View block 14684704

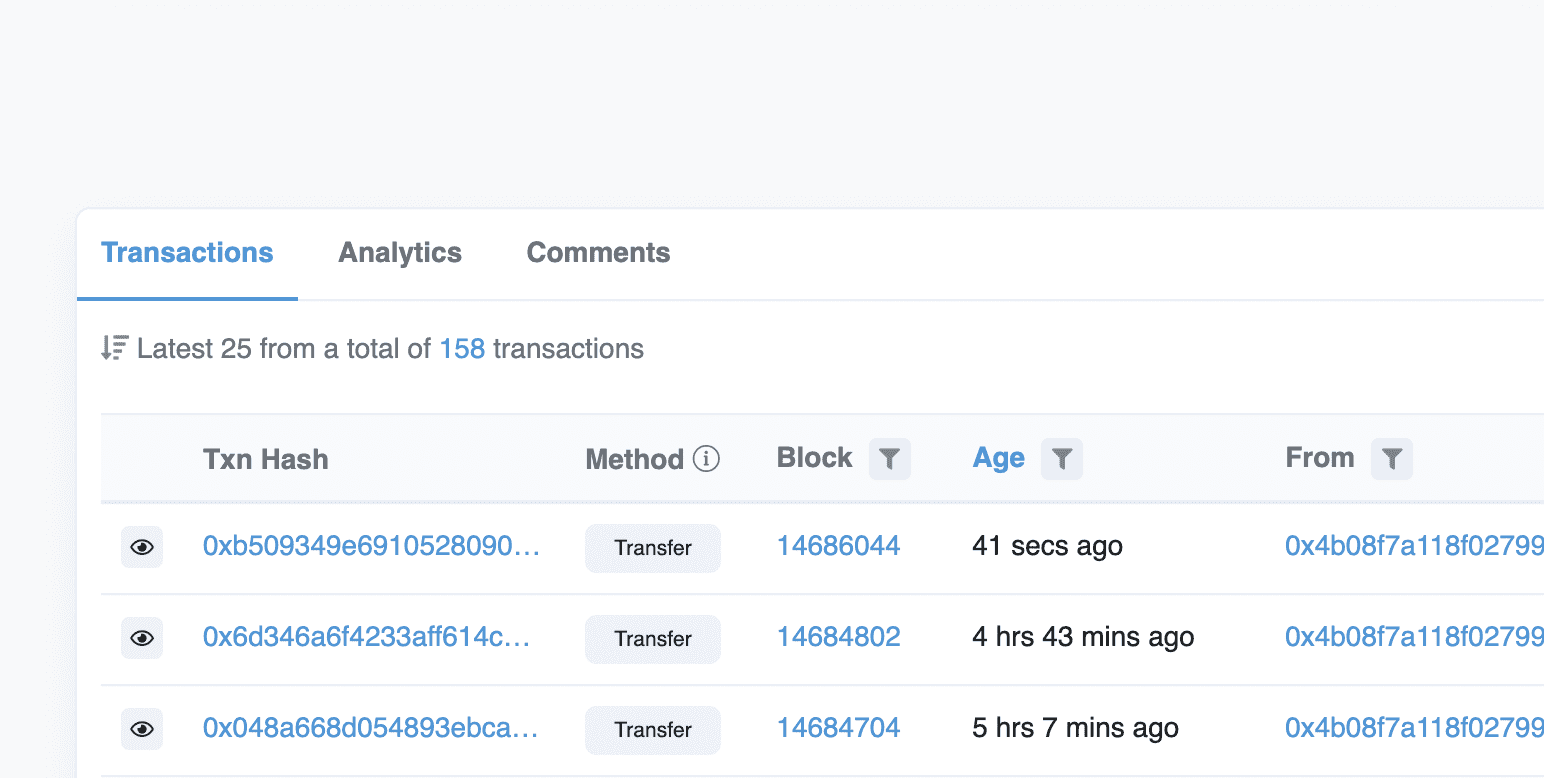838,728
